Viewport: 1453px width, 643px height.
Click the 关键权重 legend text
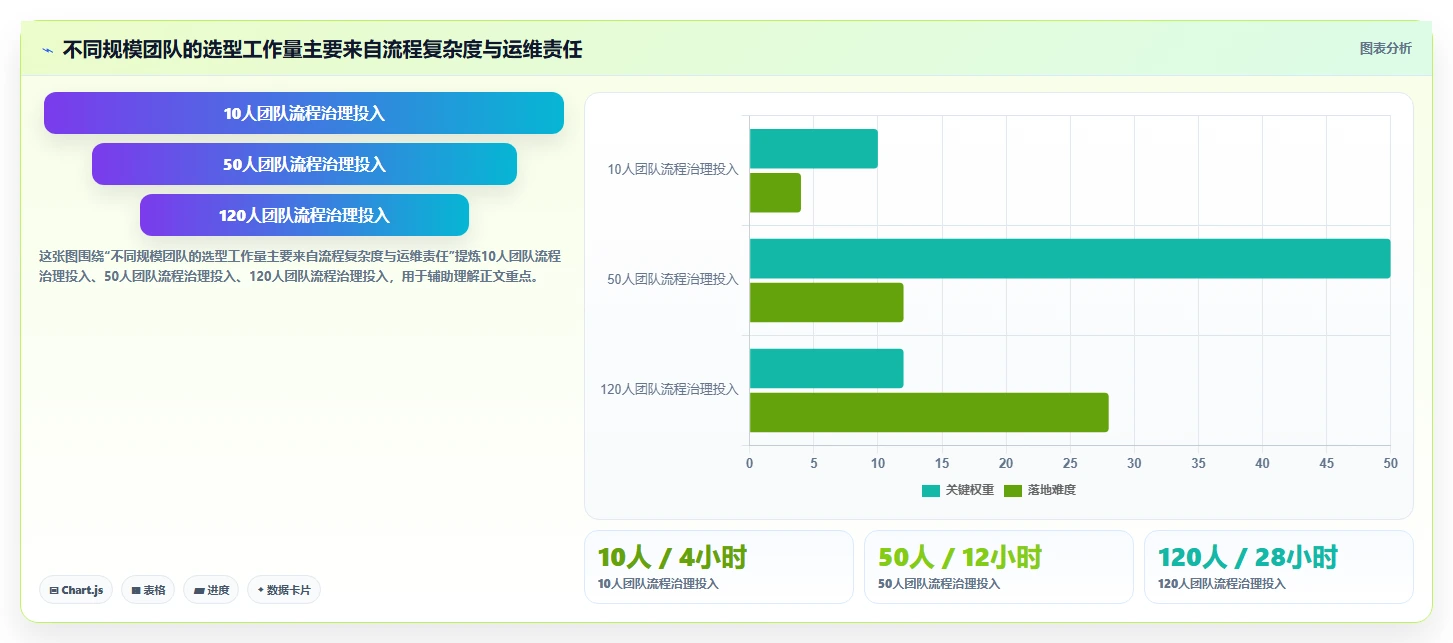point(970,490)
